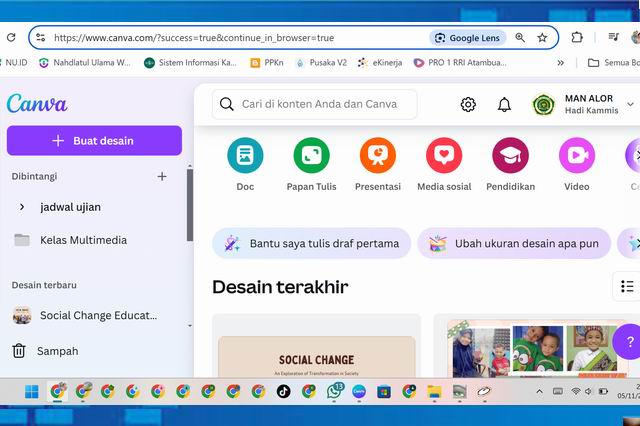This screenshot has height=426, width=640.
Task: Open the Sistem Informasi Ka... bookmark
Action: coord(190,63)
